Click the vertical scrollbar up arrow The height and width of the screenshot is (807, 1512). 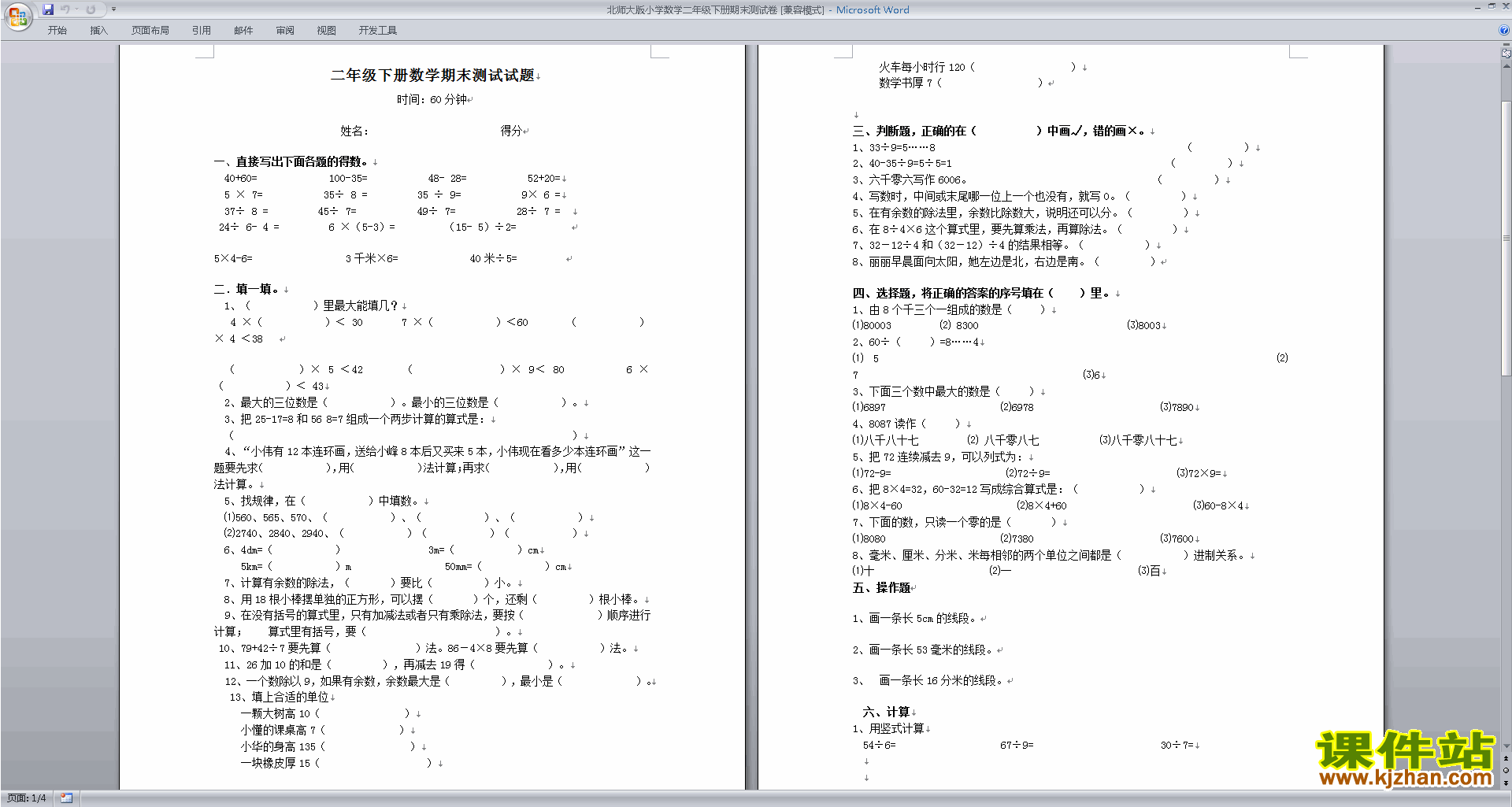click(x=1506, y=66)
